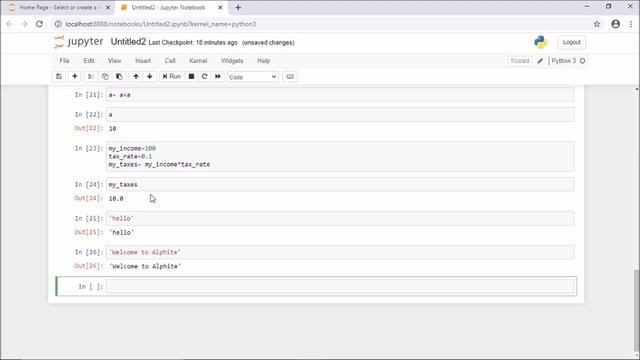Save notebook with the floppy disk icon
The height and width of the screenshot is (360, 640).
tap(59, 76)
